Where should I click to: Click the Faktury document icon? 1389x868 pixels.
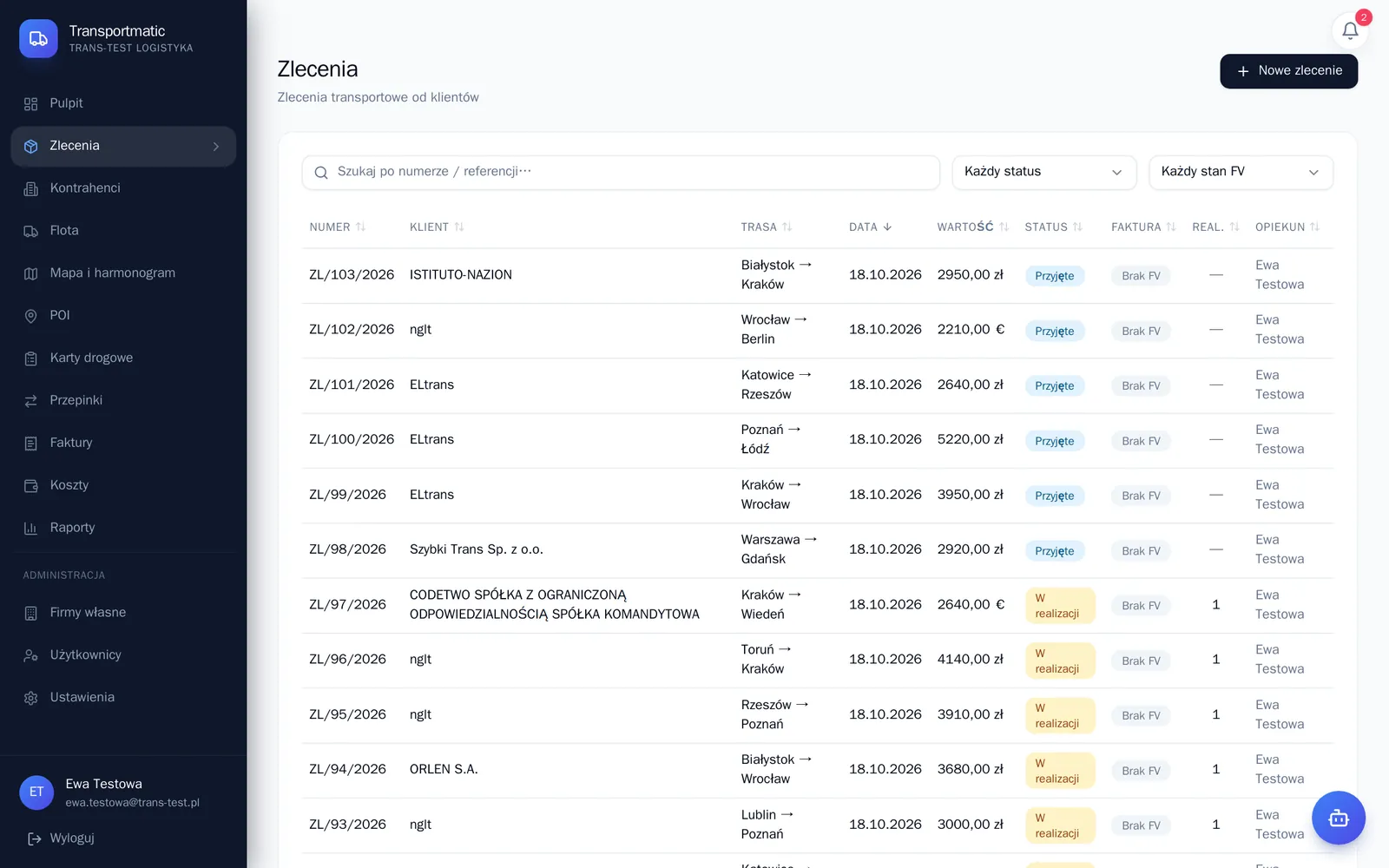pos(31,444)
